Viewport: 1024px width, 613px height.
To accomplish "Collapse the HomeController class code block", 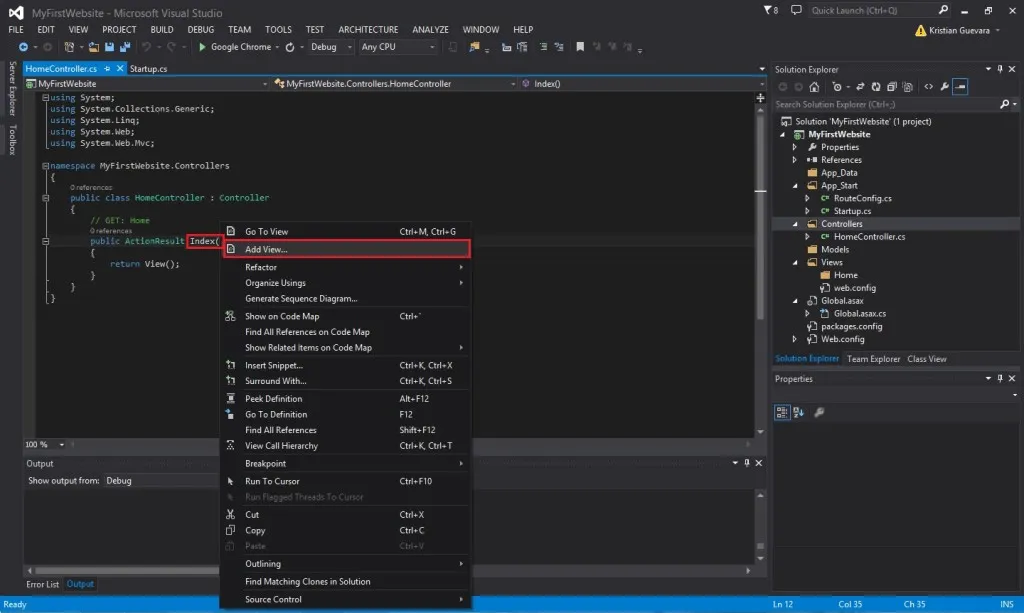I will coord(45,198).
